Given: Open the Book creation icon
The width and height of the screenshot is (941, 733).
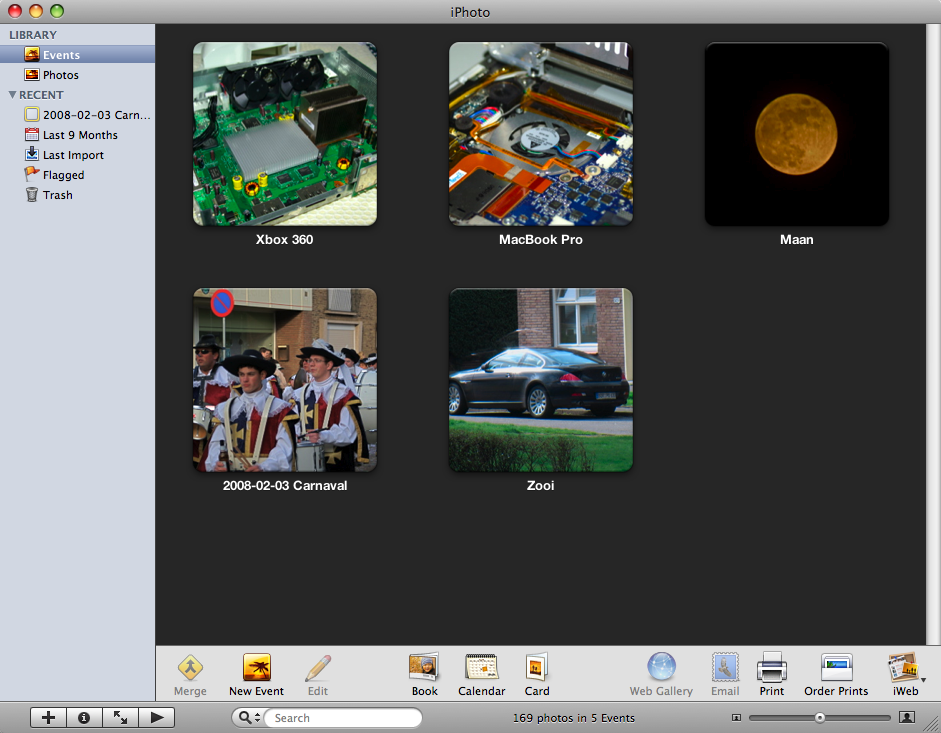Looking at the screenshot, I should (424, 667).
